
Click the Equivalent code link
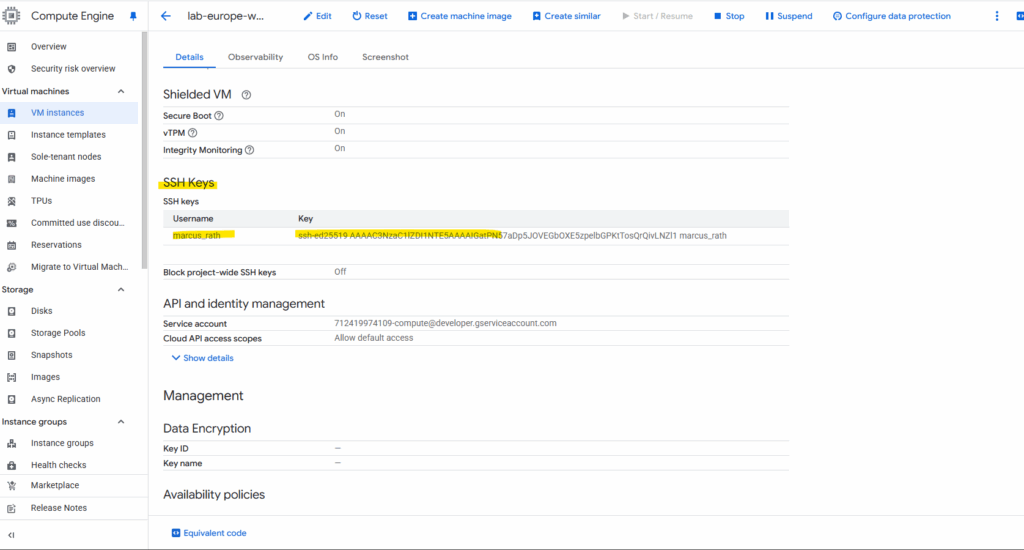click(x=215, y=533)
